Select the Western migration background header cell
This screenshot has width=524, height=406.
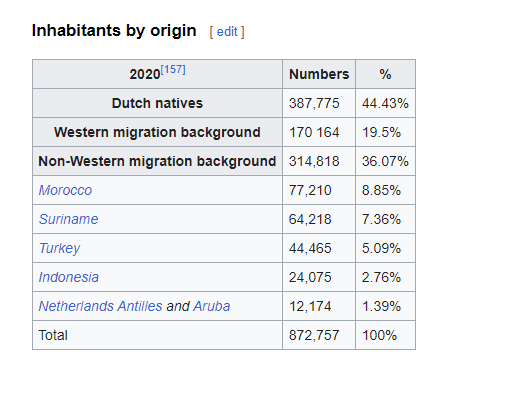(157, 132)
